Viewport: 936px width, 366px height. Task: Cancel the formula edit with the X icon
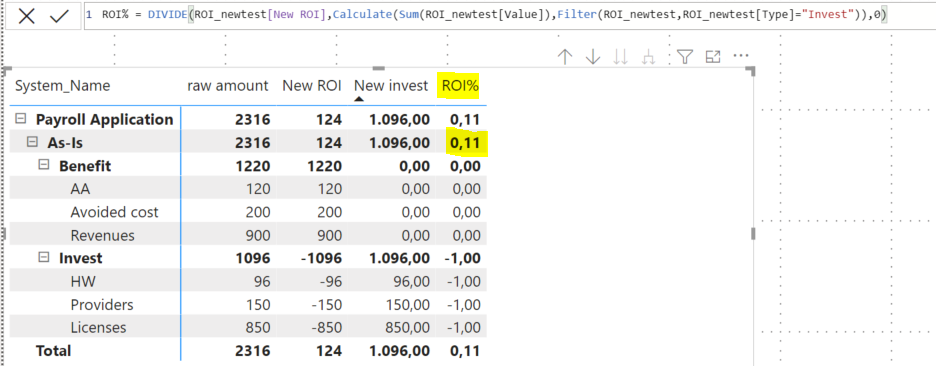(27, 16)
